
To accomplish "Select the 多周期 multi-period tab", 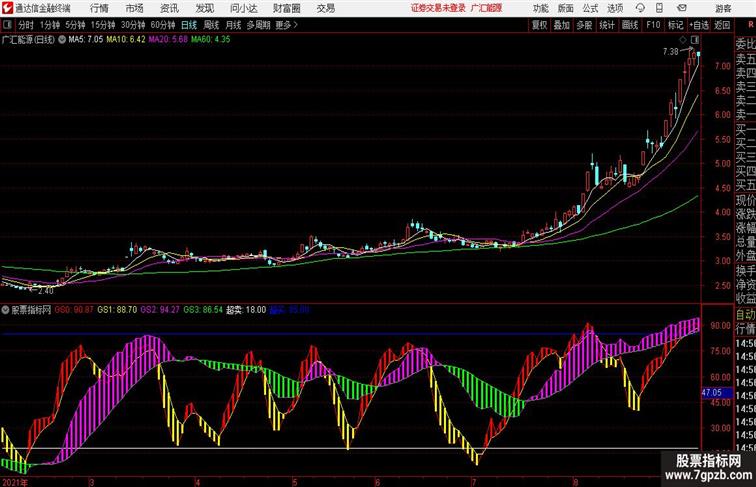I will point(258,25).
